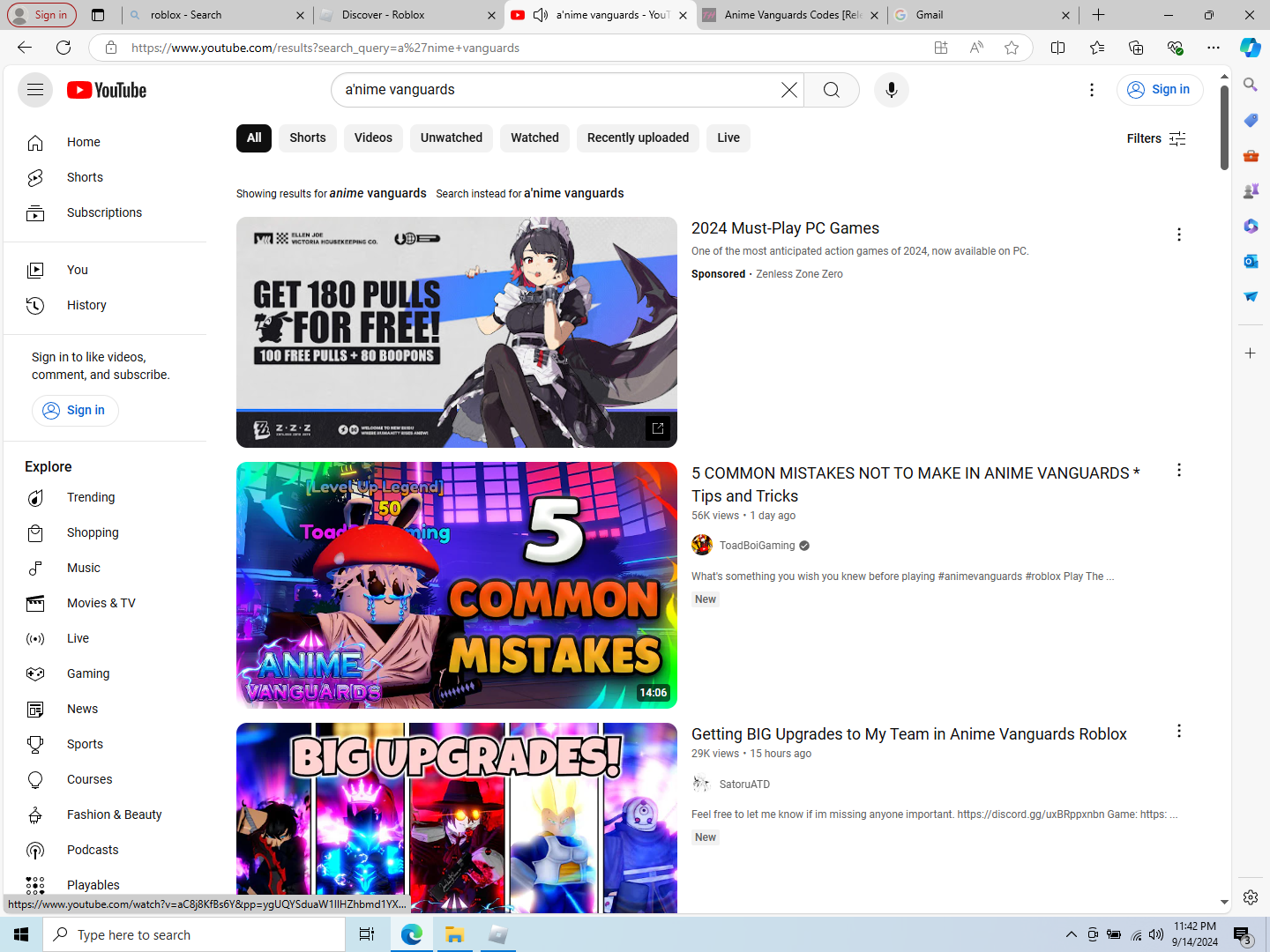Screen dimensions: 1270x952
Task: Go back with browser back arrow
Action: (25, 48)
